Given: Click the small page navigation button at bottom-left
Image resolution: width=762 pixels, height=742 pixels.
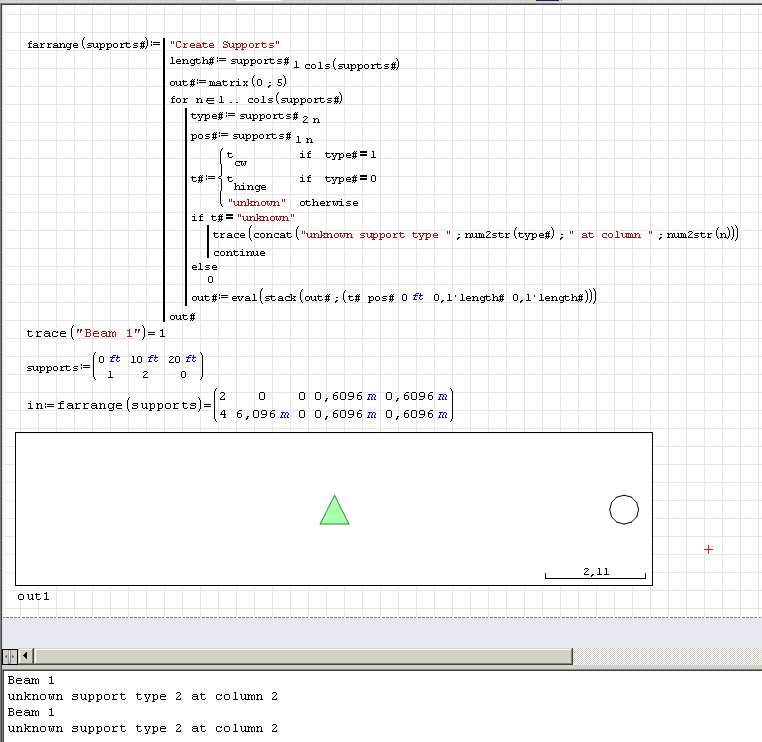Looking at the screenshot, I should tap(9, 656).
